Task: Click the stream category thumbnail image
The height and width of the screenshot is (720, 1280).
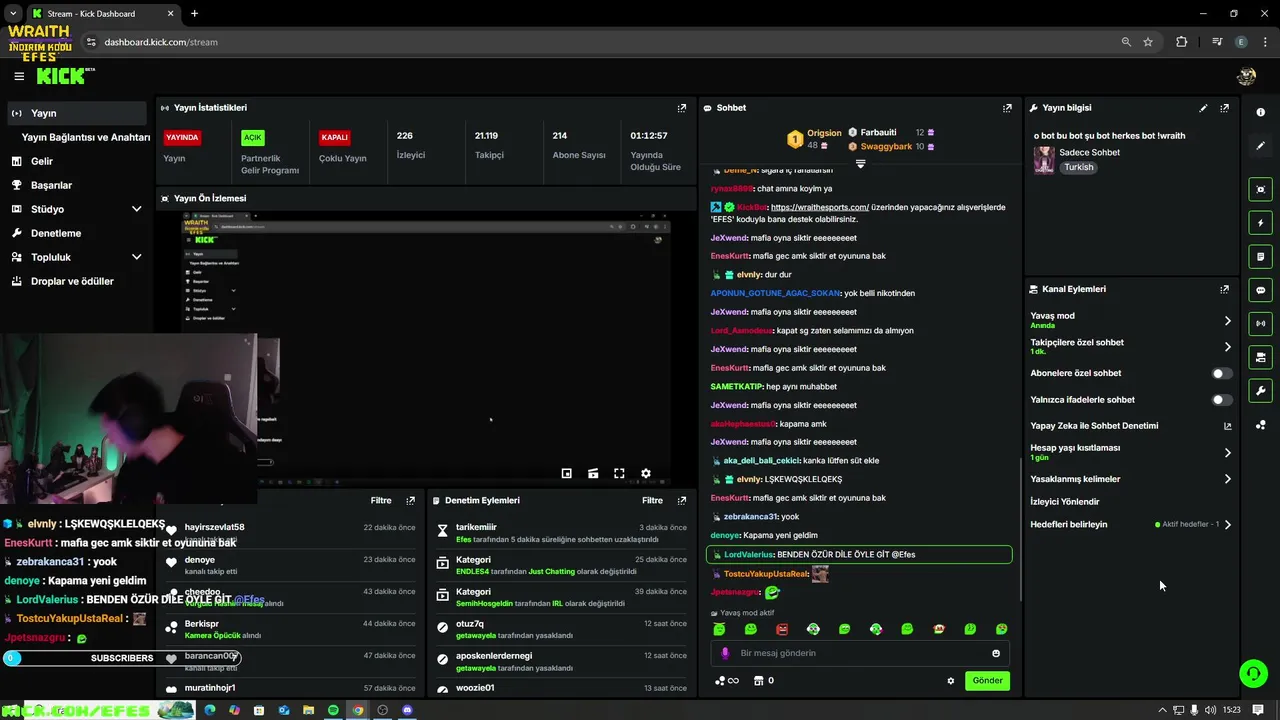Action: click(x=1044, y=160)
